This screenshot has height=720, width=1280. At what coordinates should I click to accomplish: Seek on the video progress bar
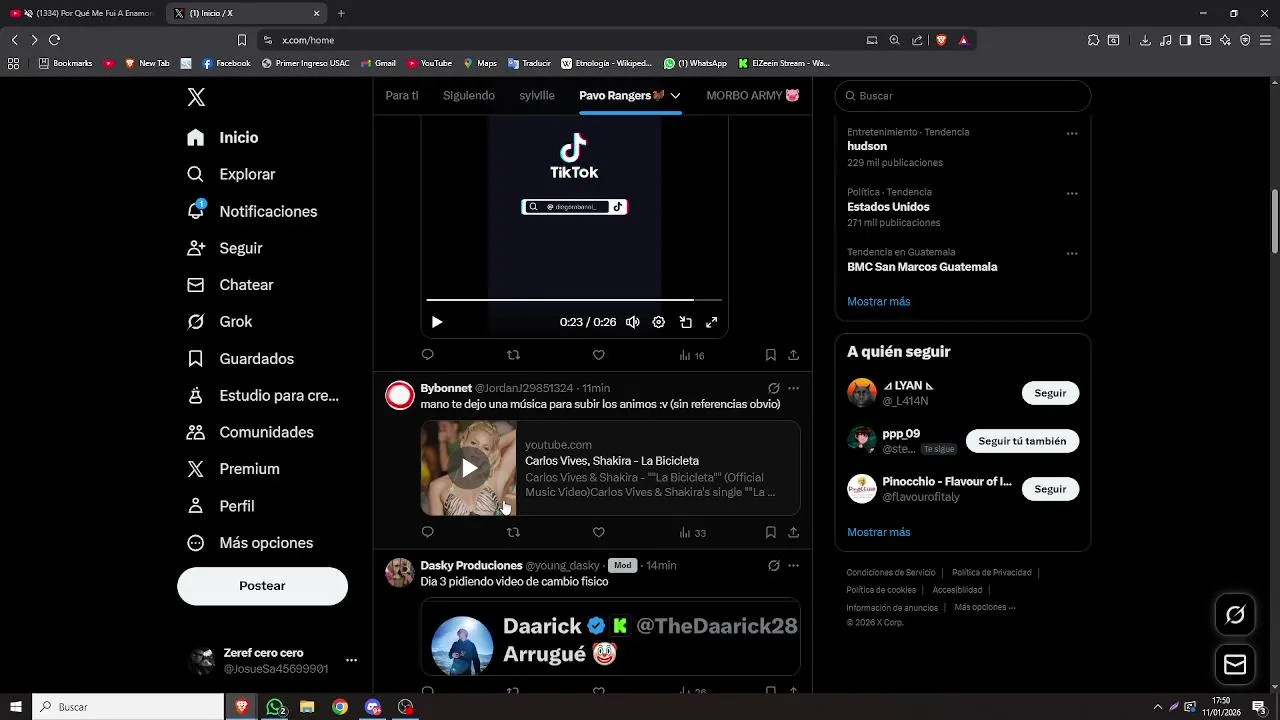tap(574, 299)
